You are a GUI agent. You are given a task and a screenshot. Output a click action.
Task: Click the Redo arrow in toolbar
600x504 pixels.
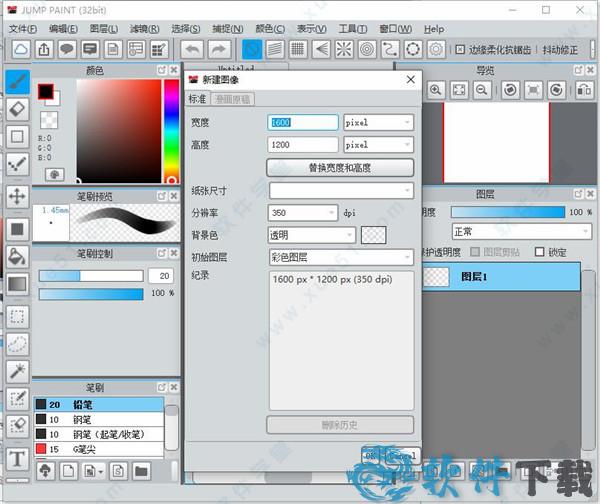coord(217,49)
